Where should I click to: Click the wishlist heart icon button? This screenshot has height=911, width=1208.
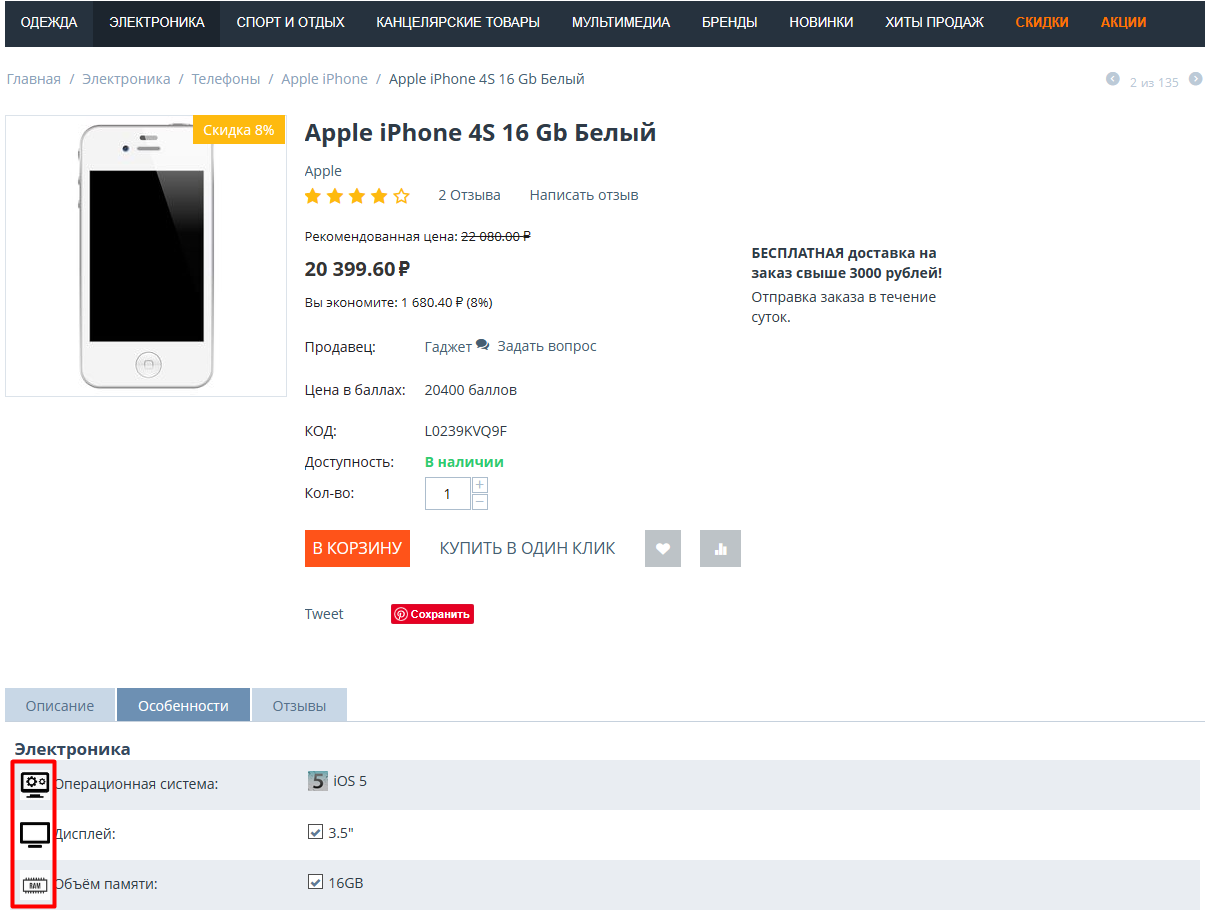[x=663, y=549]
